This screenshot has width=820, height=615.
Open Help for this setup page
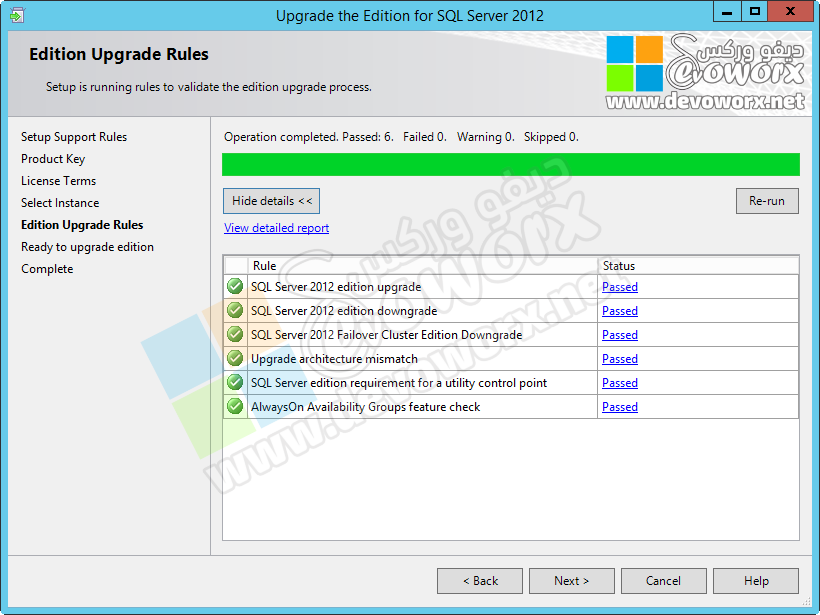[756, 581]
